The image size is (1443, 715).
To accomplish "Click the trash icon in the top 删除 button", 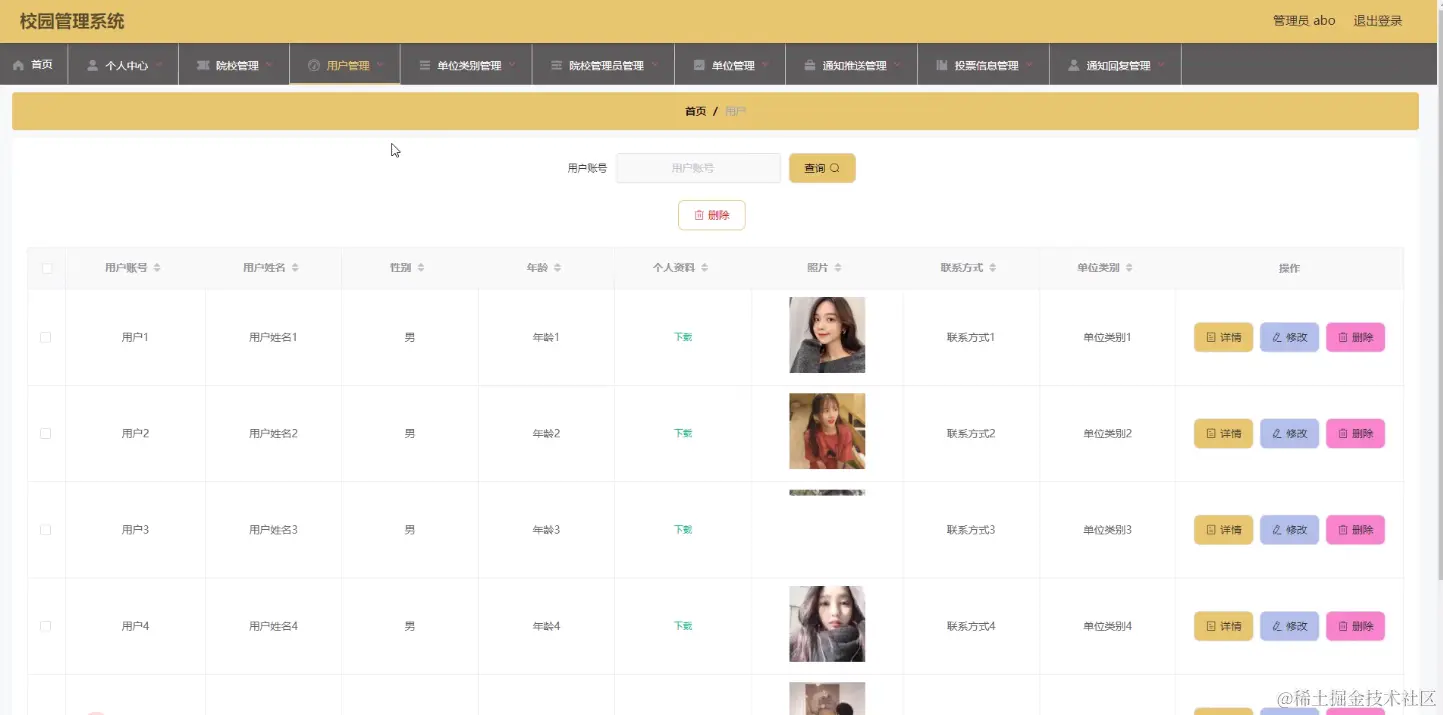I will click(x=699, y=215).
